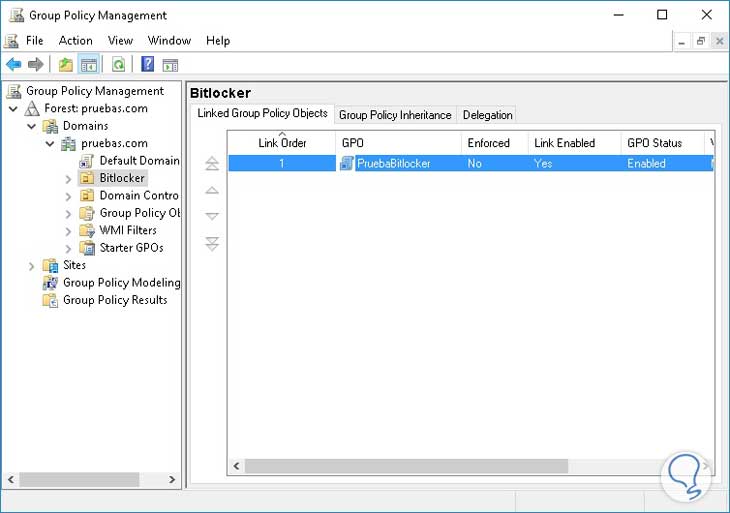
Task: Click the Group Policy Objects folder icon
Action: point(87,213)
